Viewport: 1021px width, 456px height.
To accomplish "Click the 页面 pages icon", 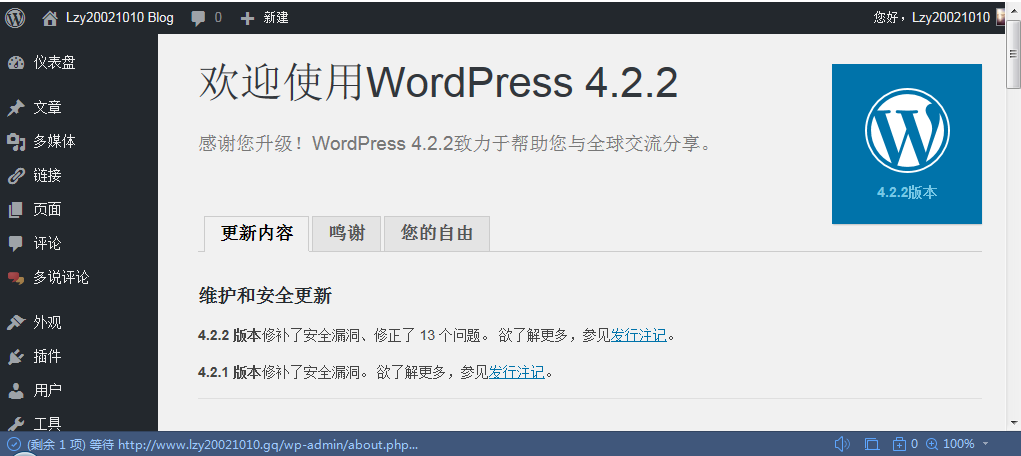I will tap(16, 210).
